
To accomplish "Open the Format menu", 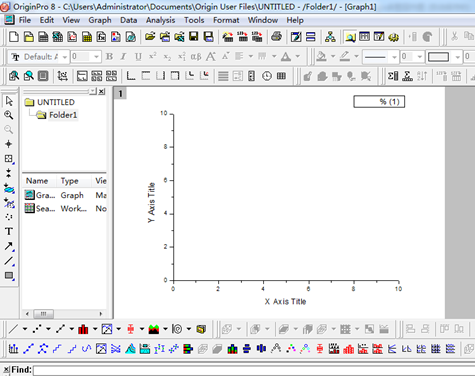I will pyautogui.click(x=226, y=20).
